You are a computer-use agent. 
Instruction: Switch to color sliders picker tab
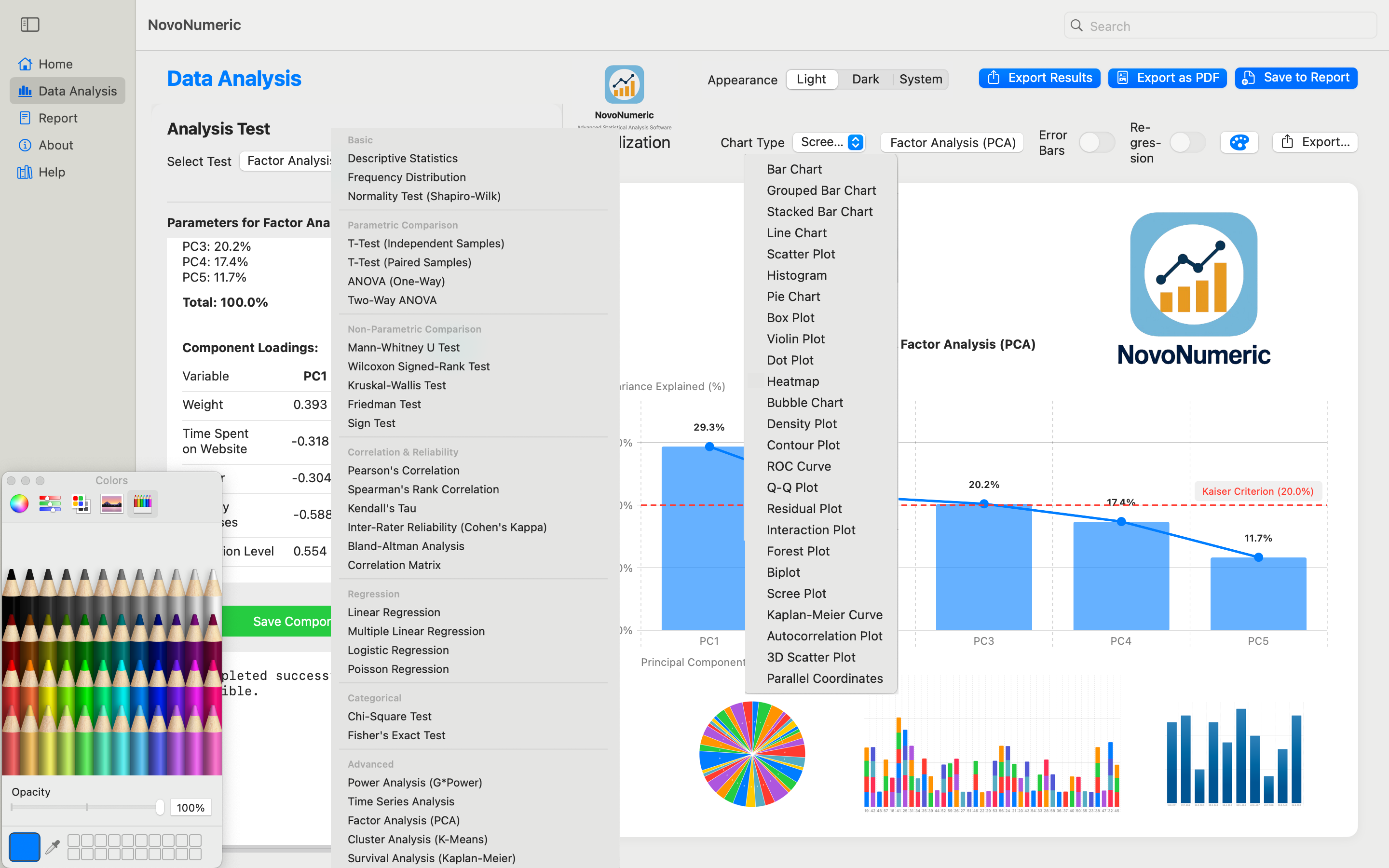(50, 503)
